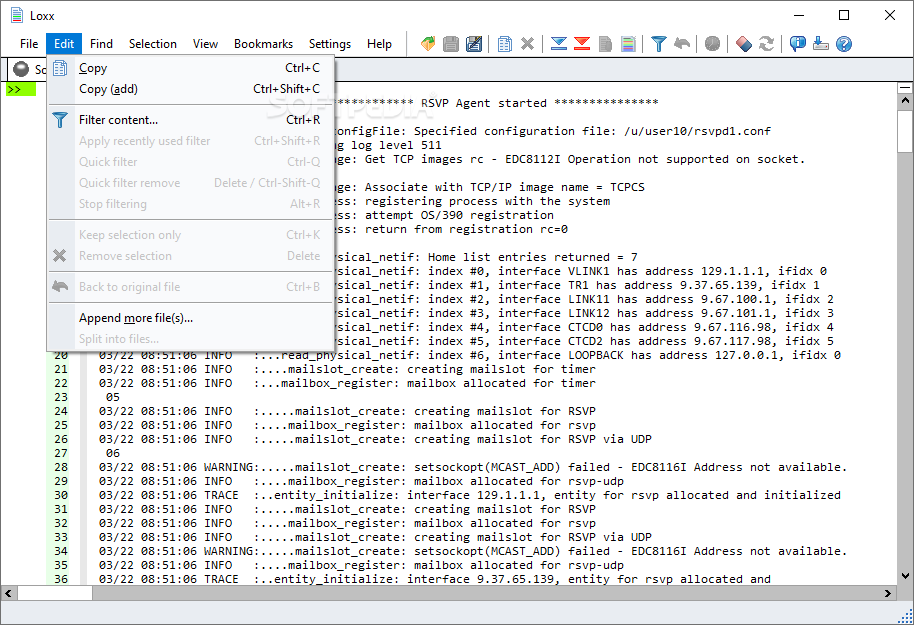Click the WARNING text on line 34

tap(228, 551)
